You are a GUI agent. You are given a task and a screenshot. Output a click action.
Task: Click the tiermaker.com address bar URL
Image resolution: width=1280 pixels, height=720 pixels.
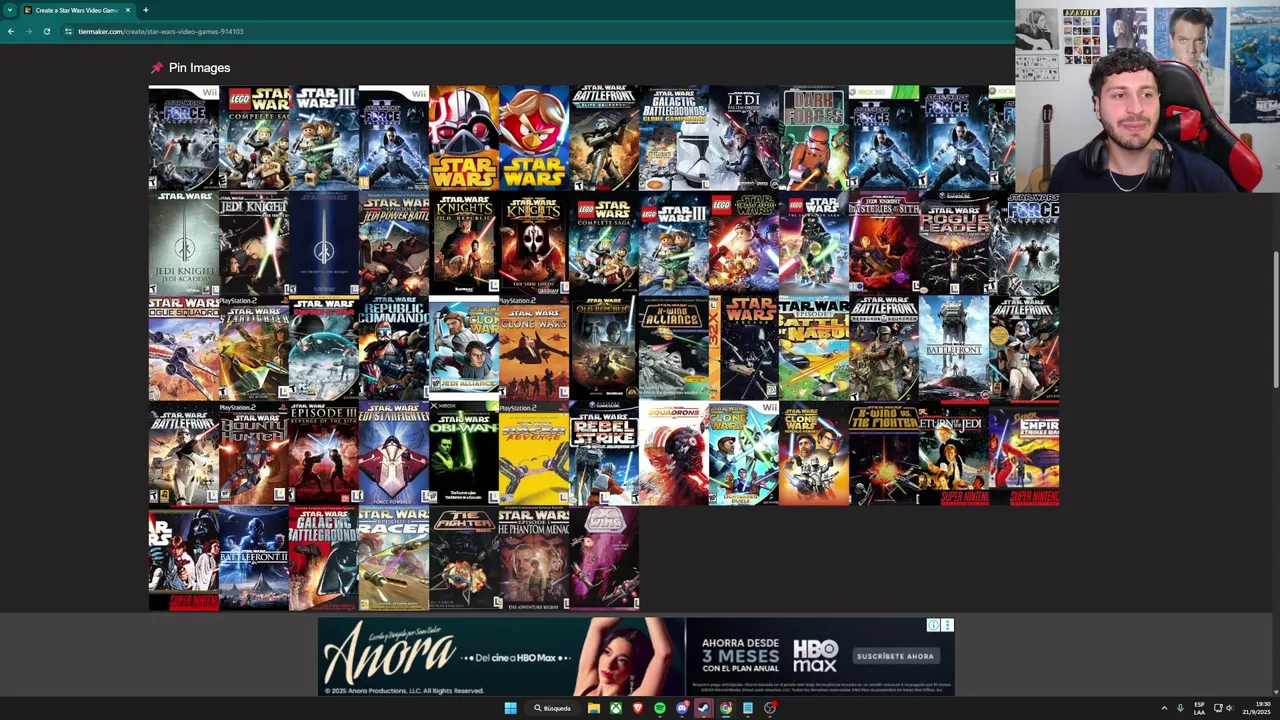[x=161, y=31]
